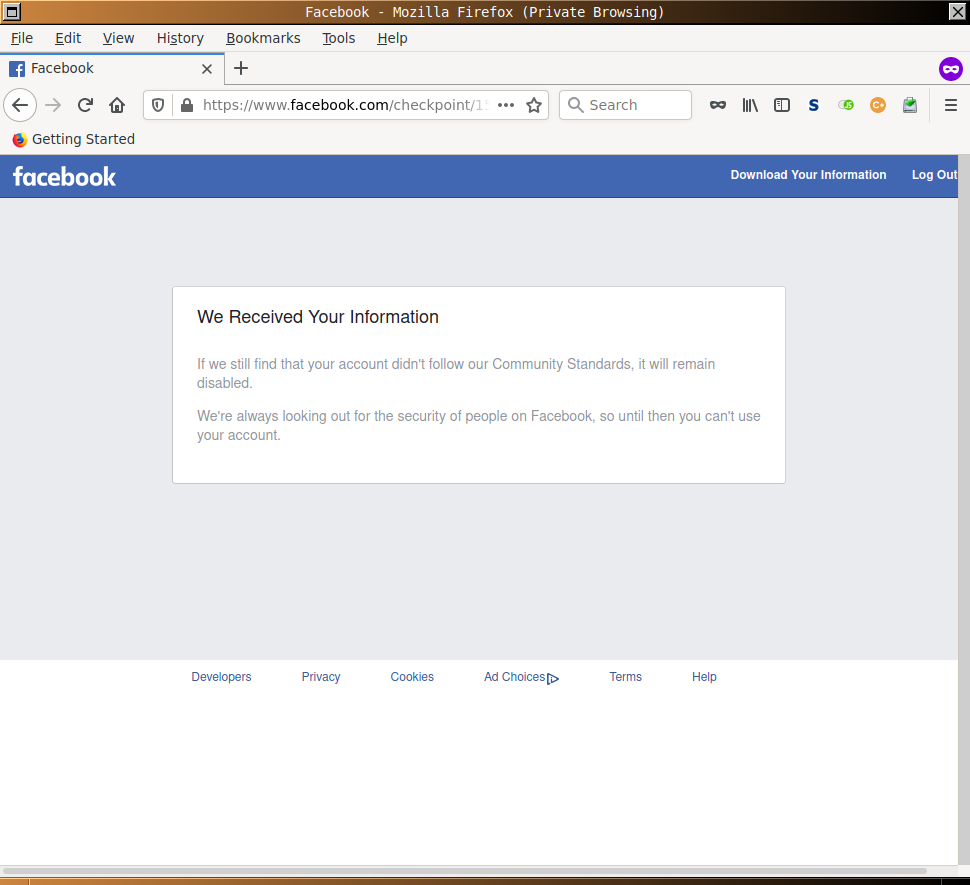Click the purple private browsing mask icon
The height and width of the screenshot is (885, 970).
pyautogui.click(x=951, y=69)
